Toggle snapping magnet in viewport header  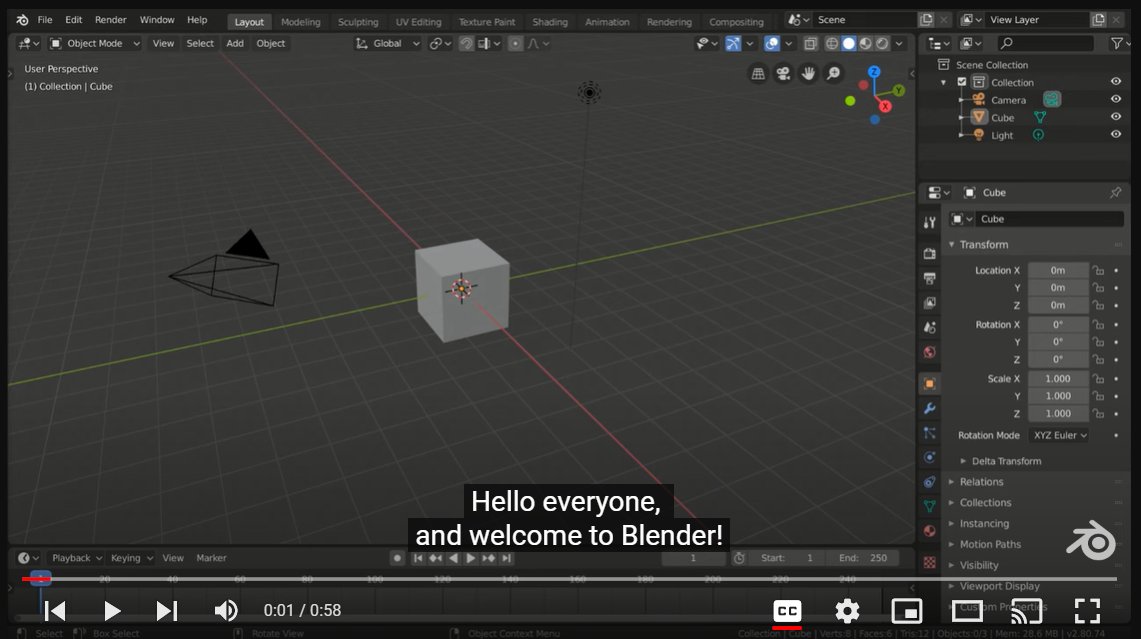tap(466, 44)
